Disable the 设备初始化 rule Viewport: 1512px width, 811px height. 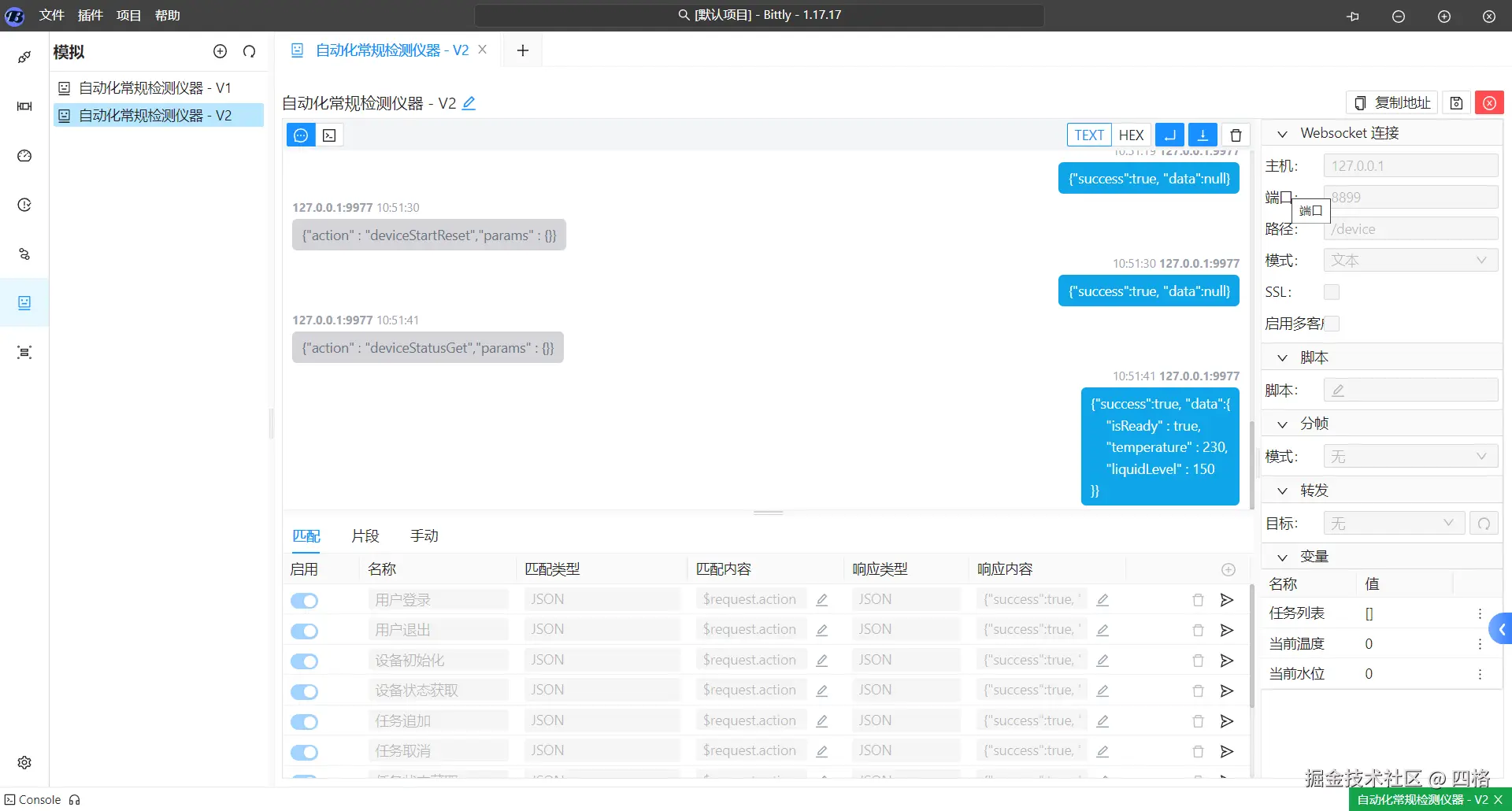tap(304, 661)
